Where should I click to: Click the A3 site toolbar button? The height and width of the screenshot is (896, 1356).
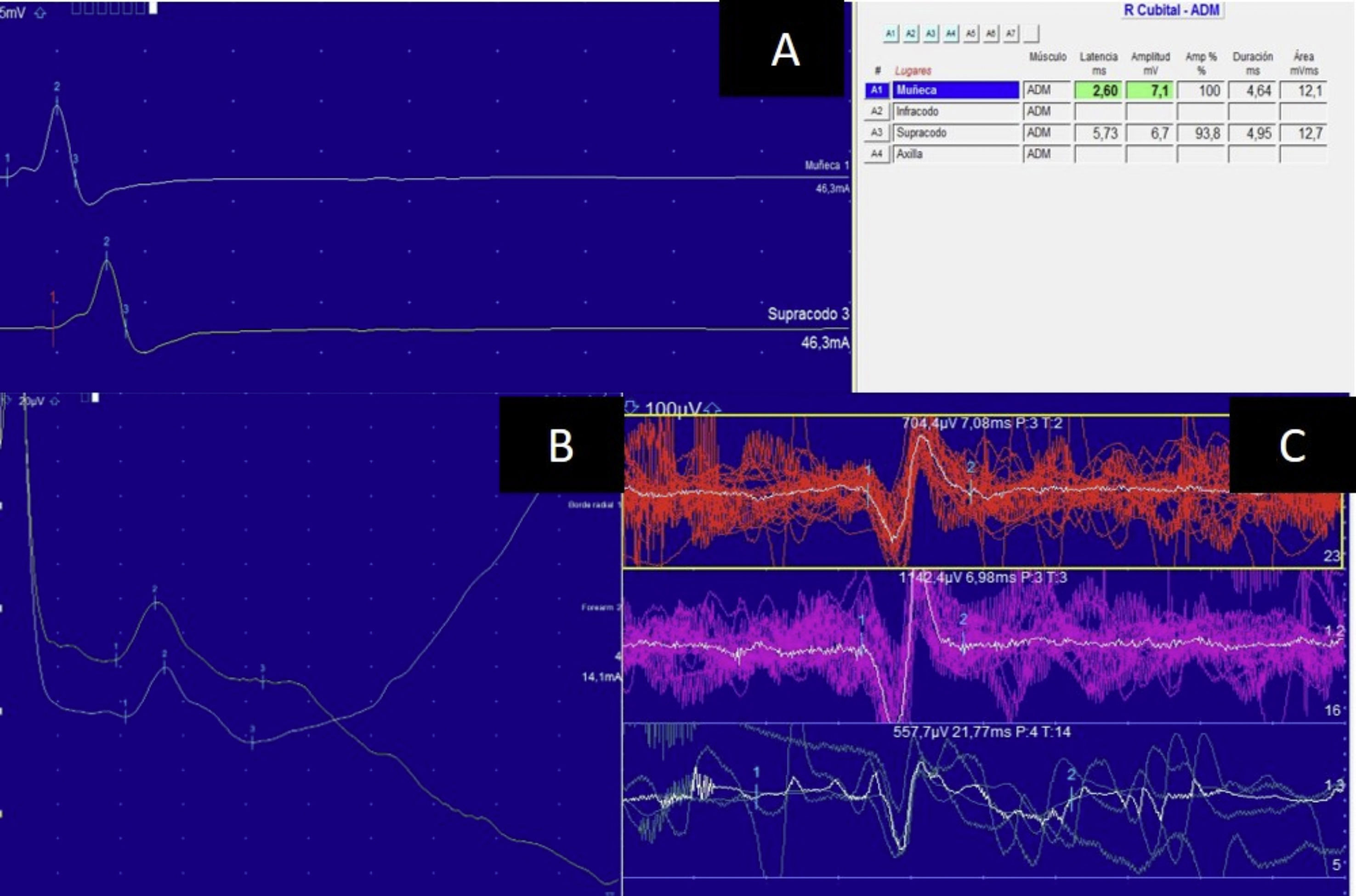[x=930, y=34]
